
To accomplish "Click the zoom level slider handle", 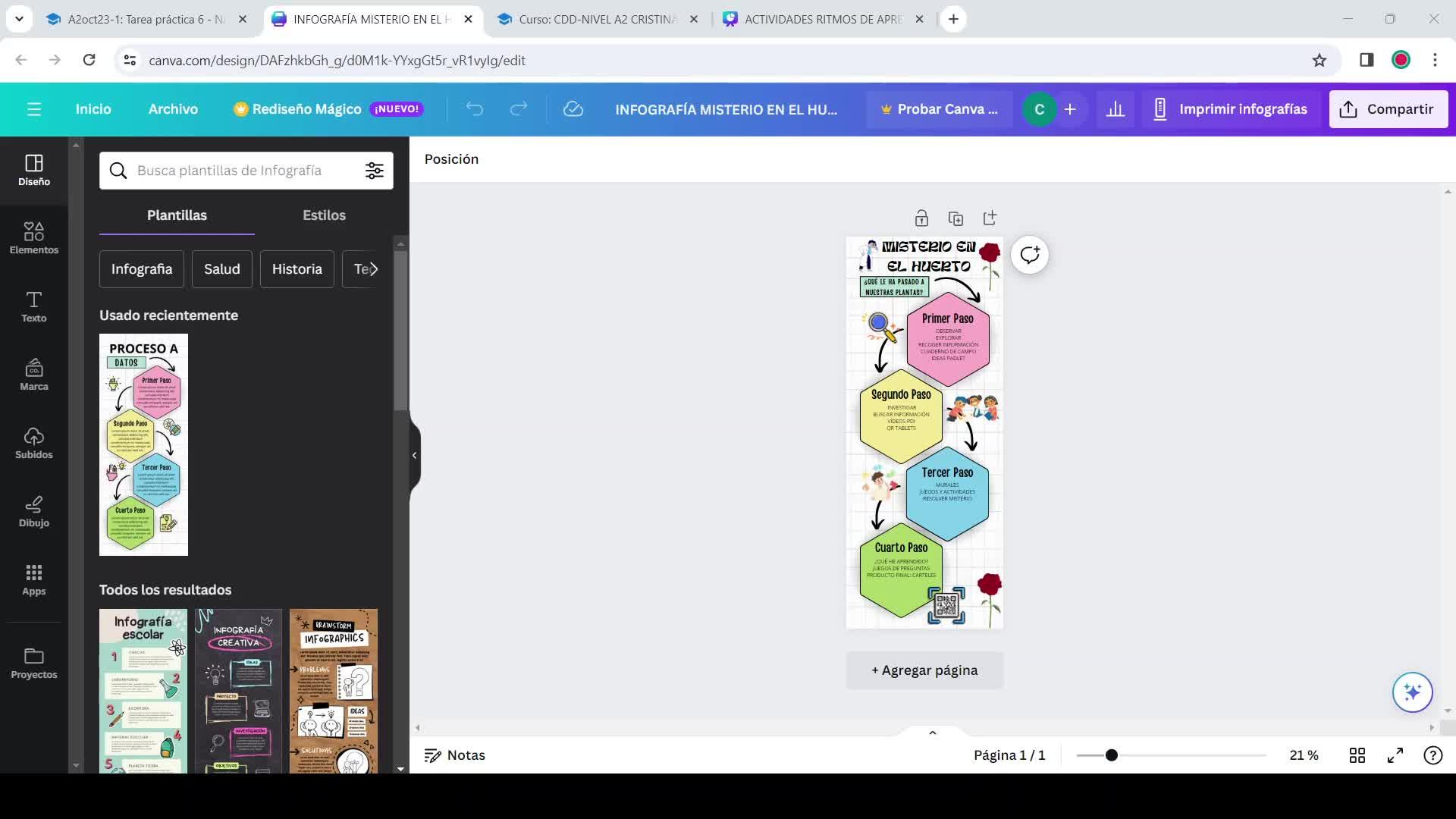I will coord(1112,755).
